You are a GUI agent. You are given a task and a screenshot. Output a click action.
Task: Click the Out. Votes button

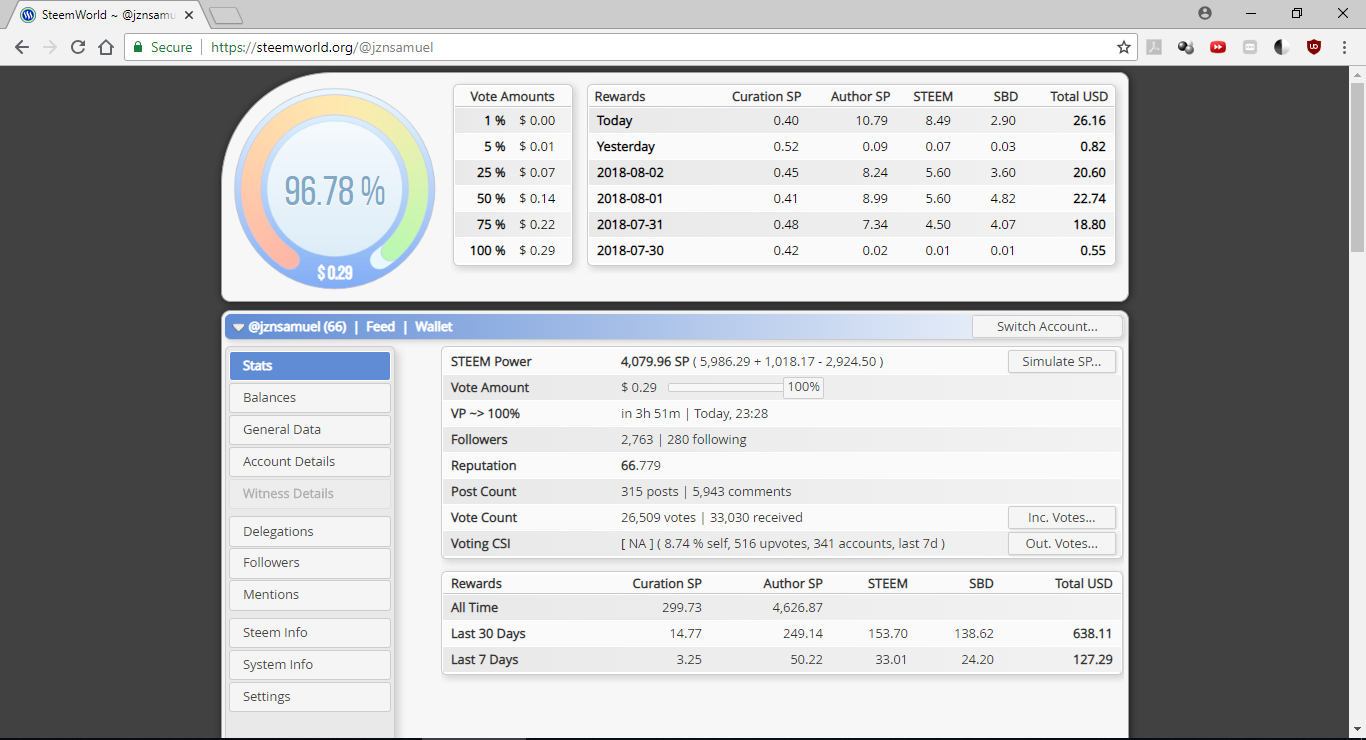tap(1061, 544)
